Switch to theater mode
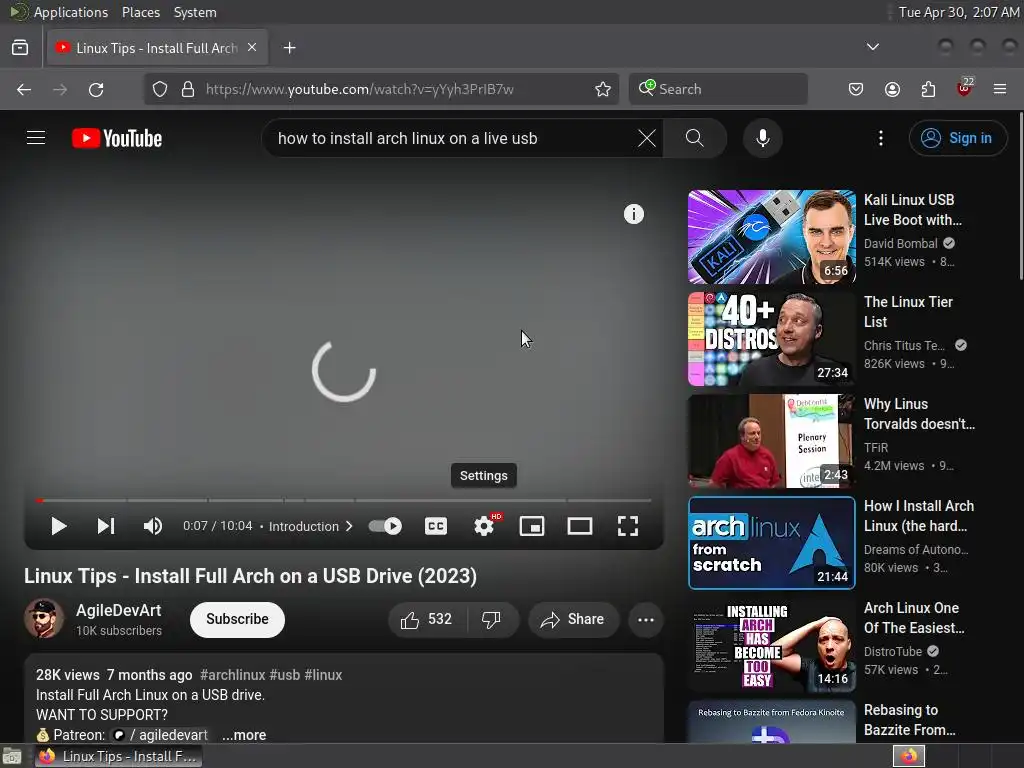The height and width of the screenshot is (768, 1024). pos(579,526)
